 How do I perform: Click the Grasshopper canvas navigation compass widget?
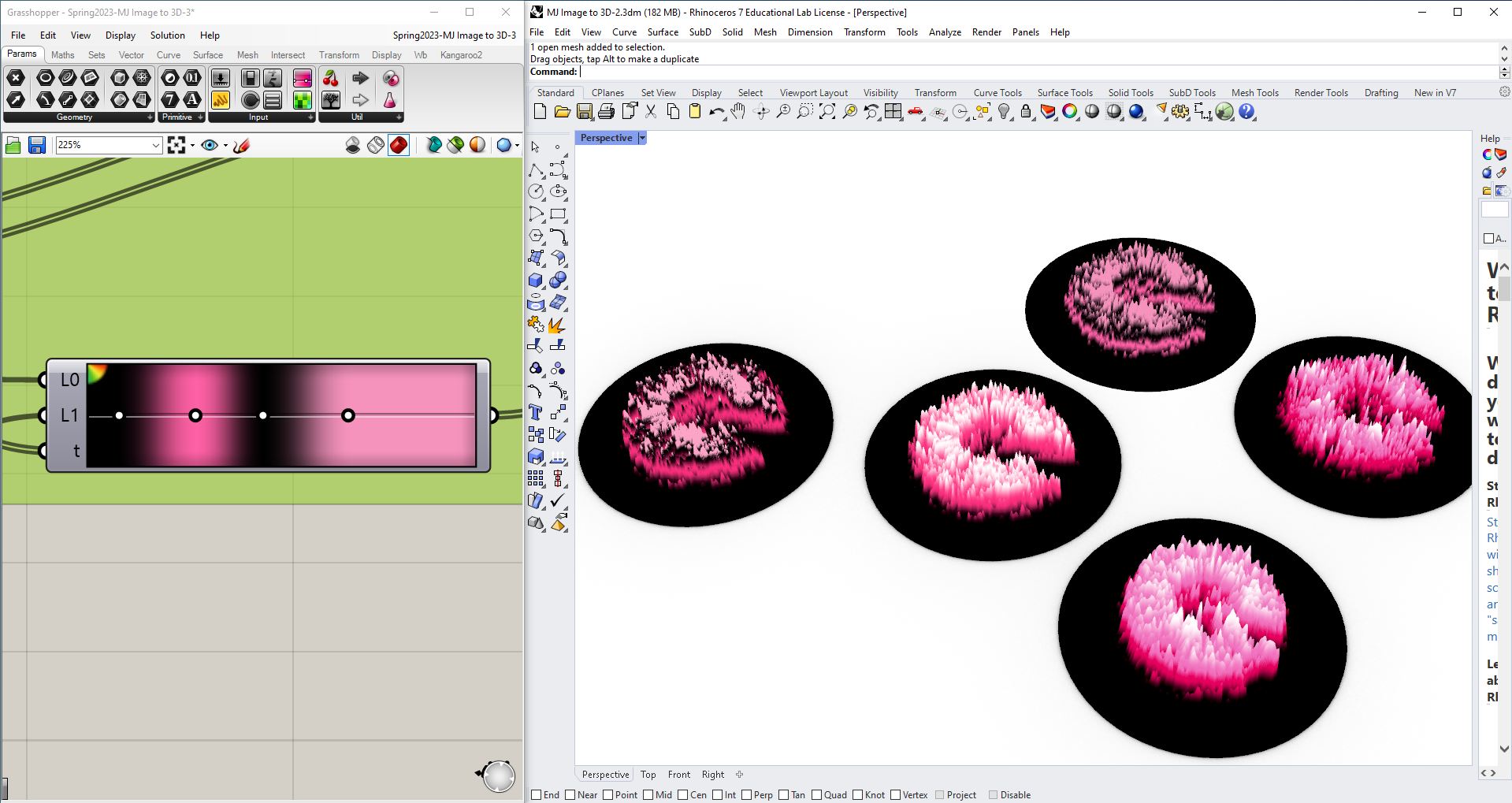pos(497,775)
